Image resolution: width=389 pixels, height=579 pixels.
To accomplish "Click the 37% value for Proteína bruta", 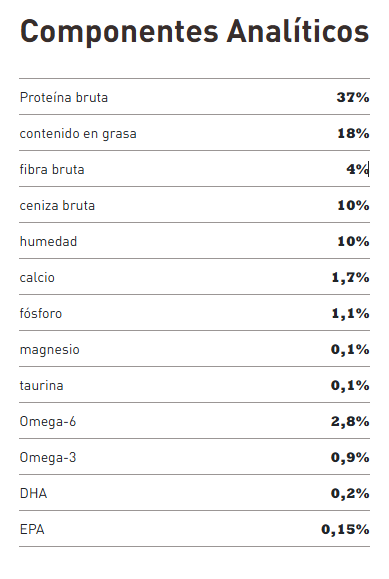I will click(x=353, y=97).
